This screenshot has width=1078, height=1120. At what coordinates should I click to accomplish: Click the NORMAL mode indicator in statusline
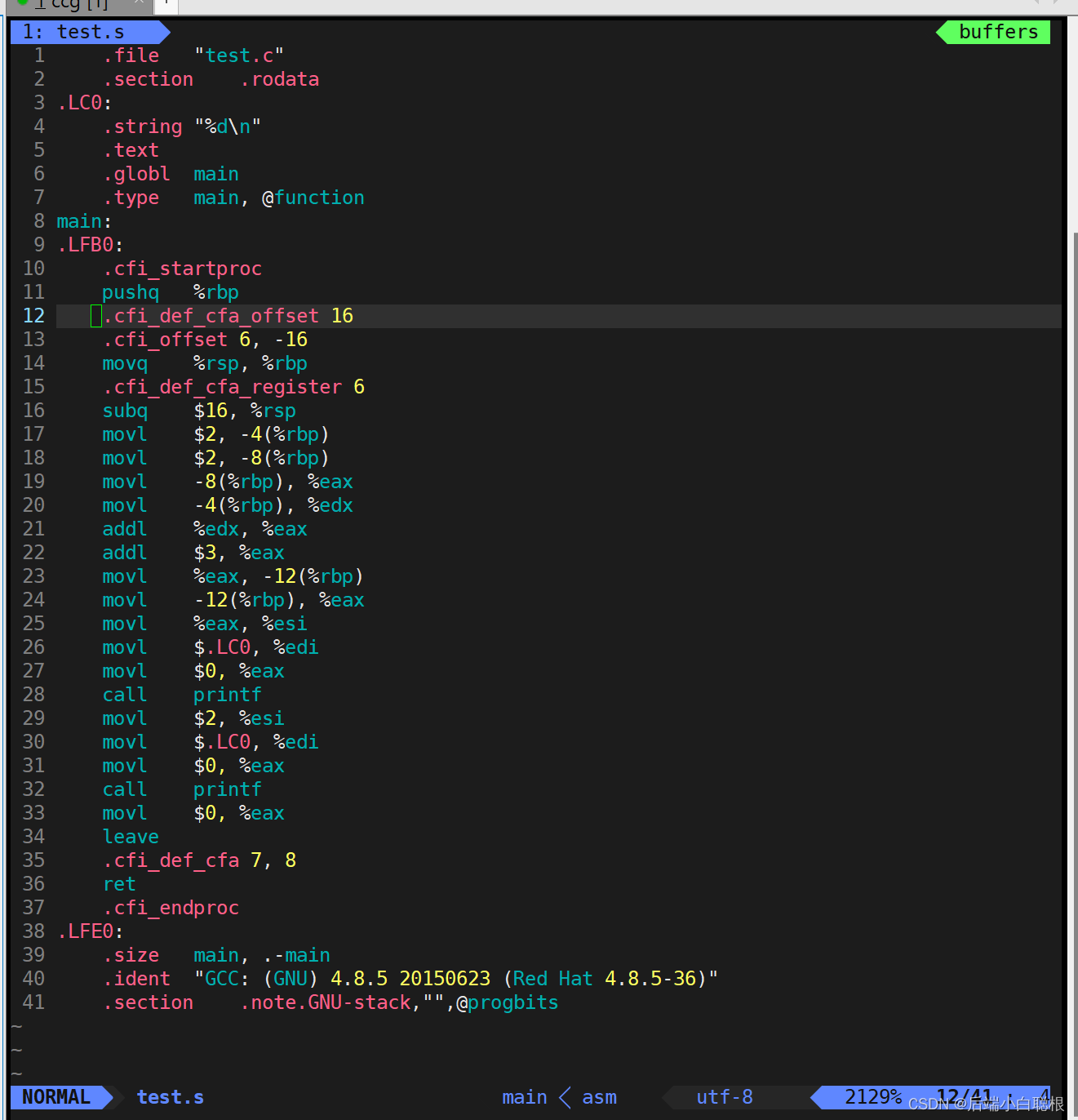point(56,1097)
